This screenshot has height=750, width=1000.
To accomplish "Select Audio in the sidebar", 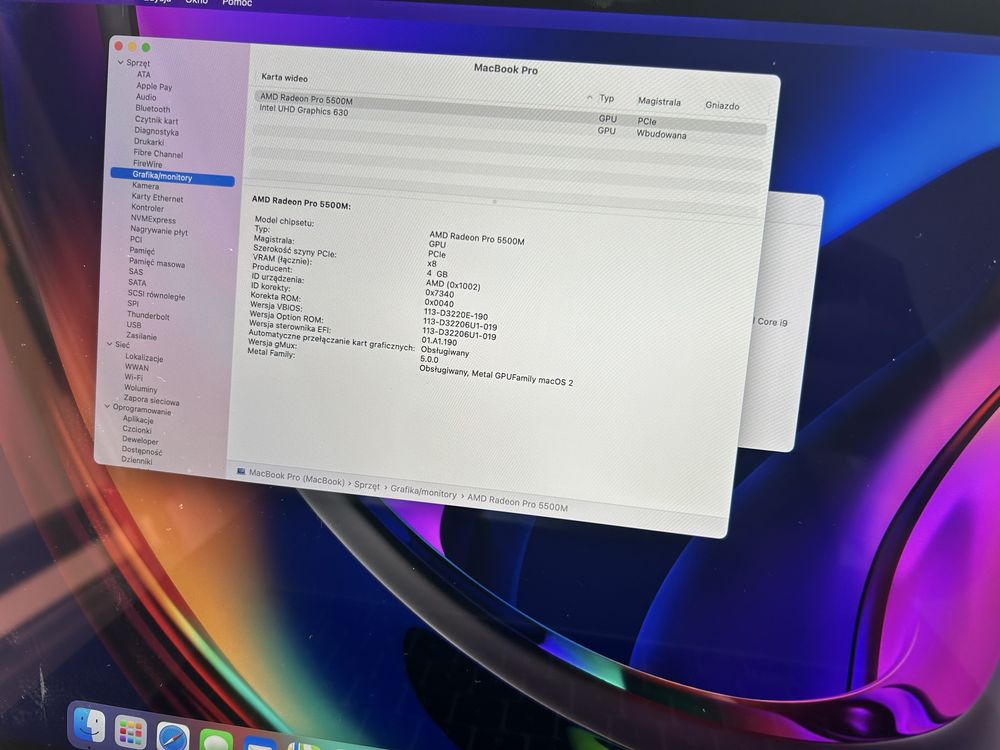I will point(145,97).
